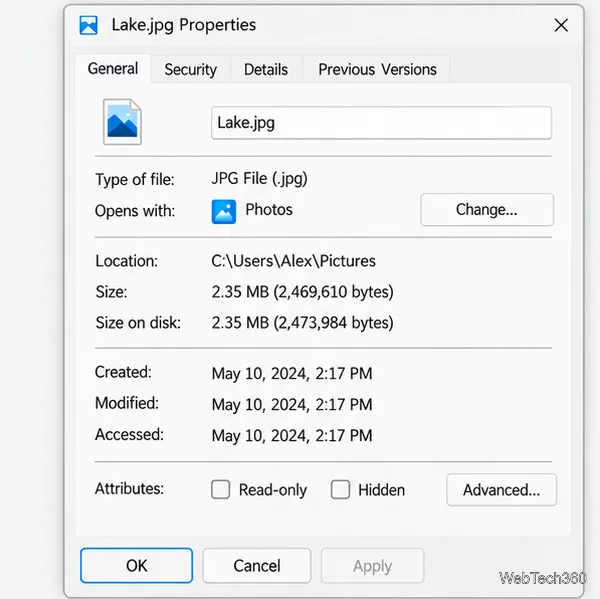
Task: Select the General tab
Action: pyautogui.click(x=113, y=69)
